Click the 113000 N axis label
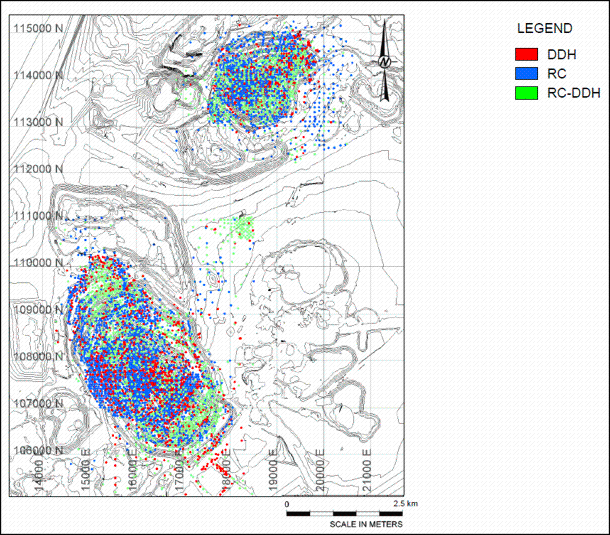Screen dimensions: 610x535 click(38, 122)
